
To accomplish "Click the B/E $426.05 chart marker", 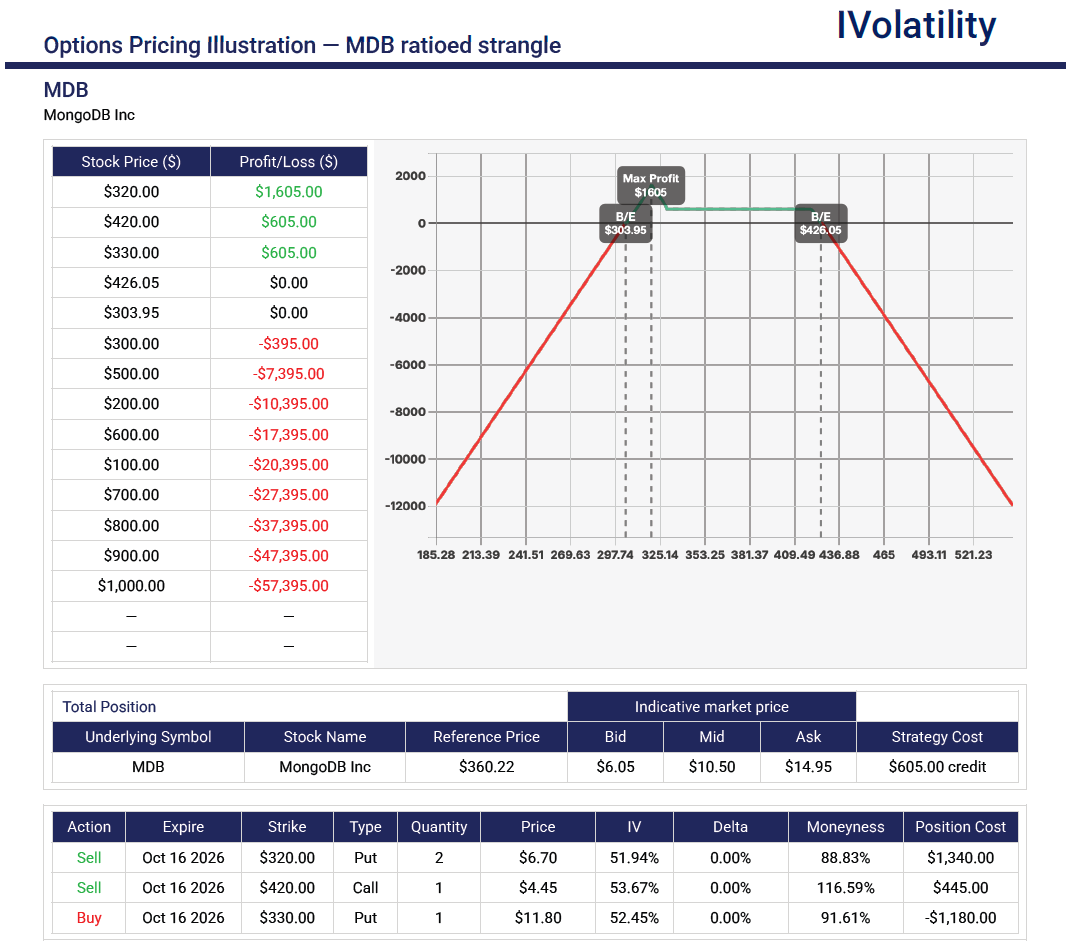I will [x=821, y=223].
